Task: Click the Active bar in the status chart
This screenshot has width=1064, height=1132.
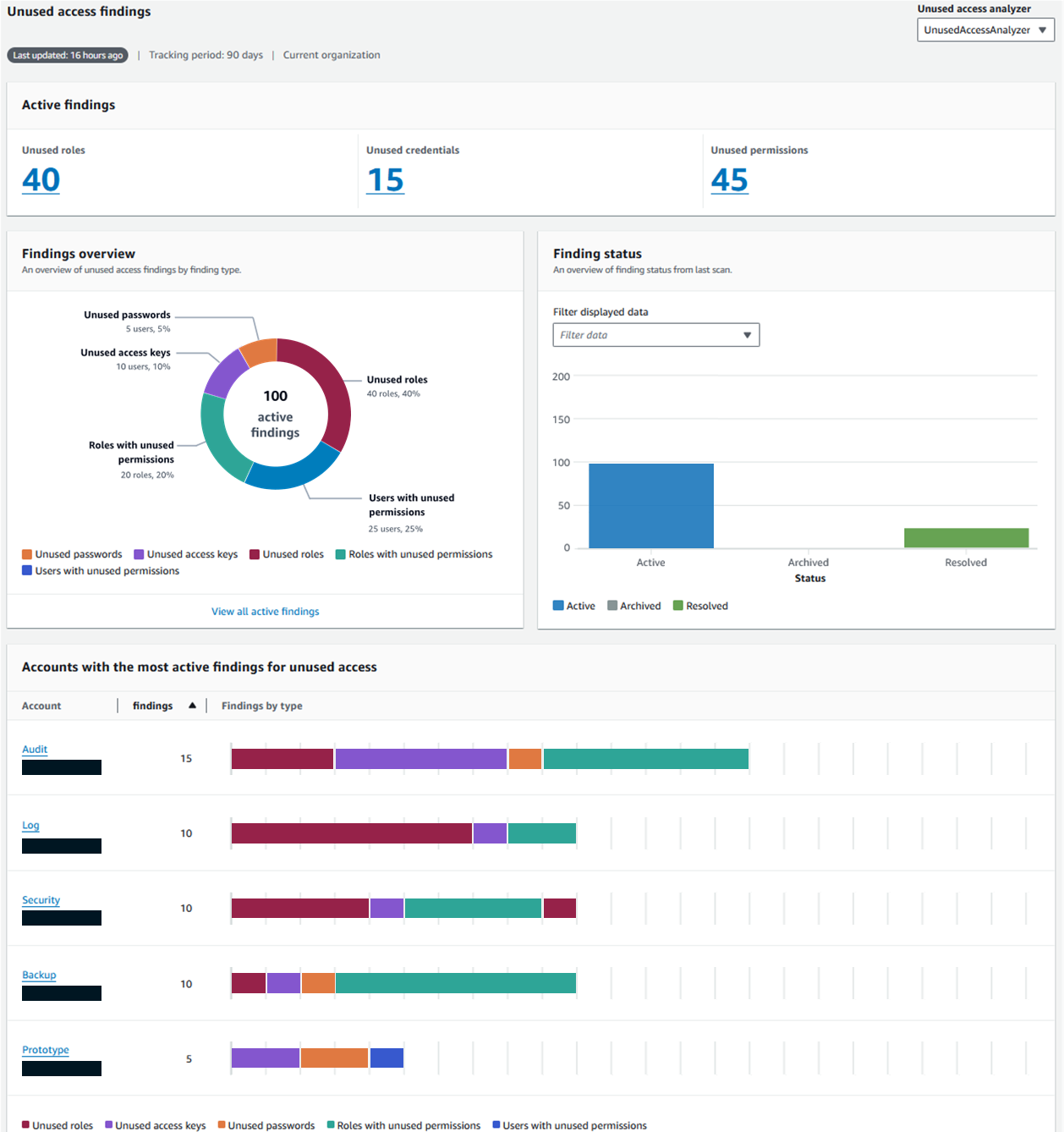Action: pos(650,505)
